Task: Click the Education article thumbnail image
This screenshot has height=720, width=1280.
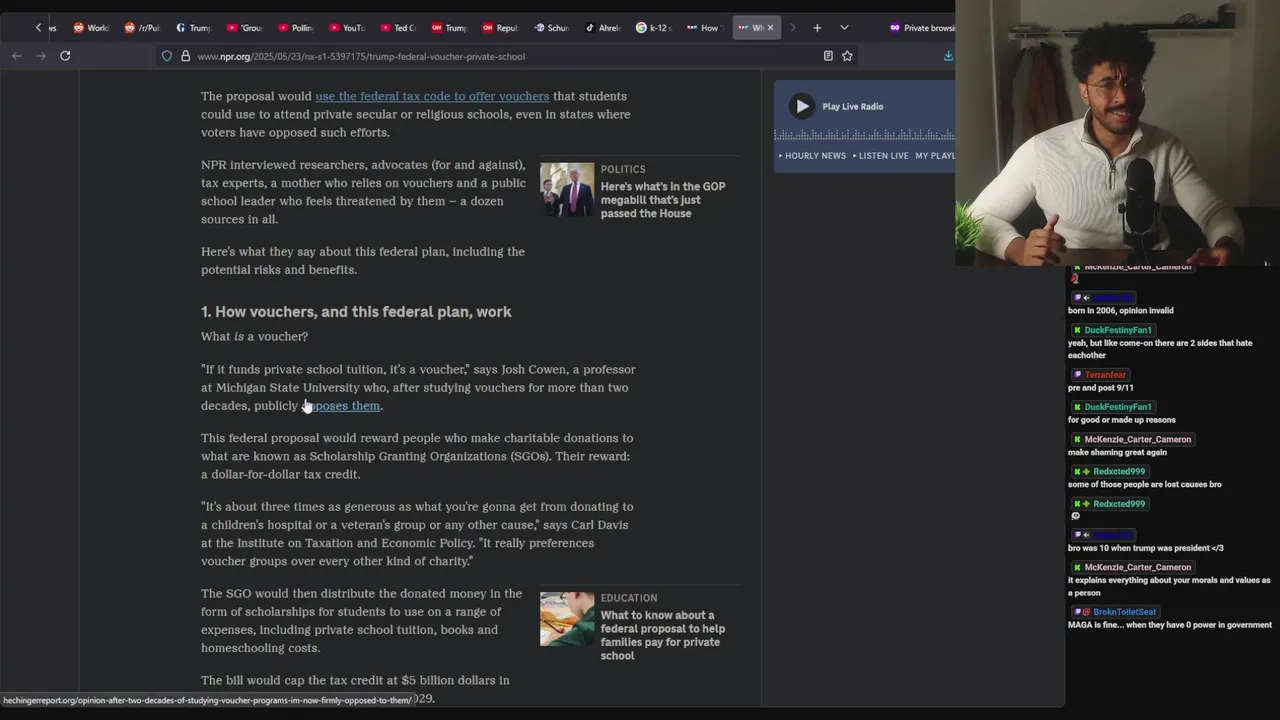Action: [567, 619]
